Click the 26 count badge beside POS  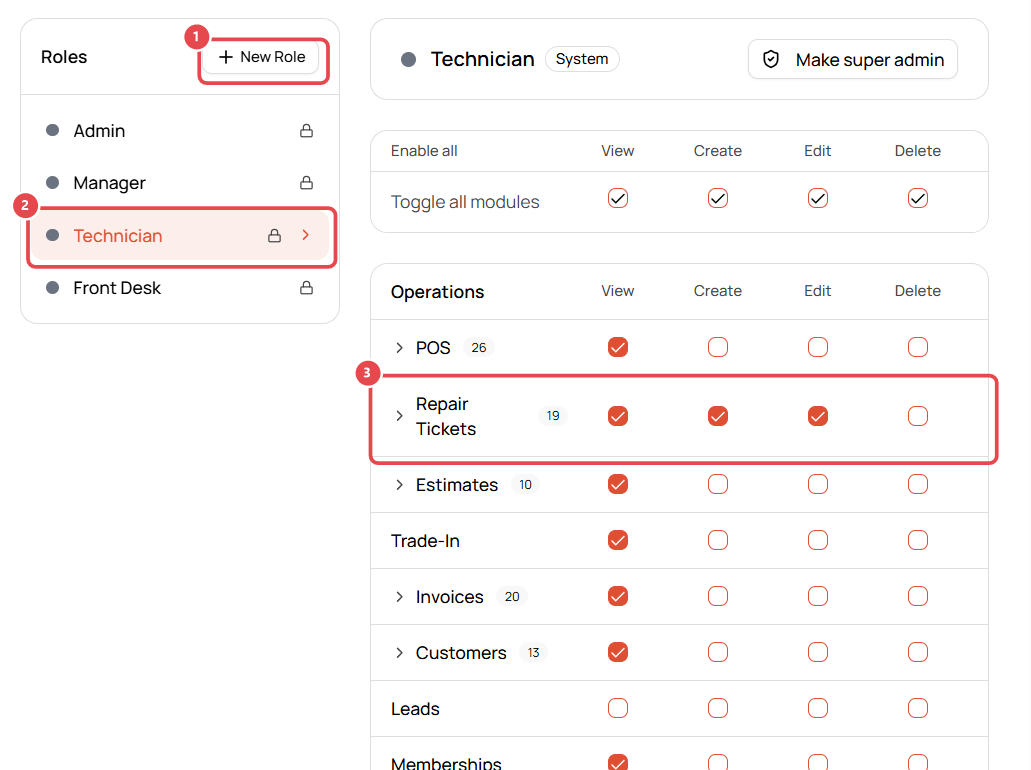click(x=479, y=348)
